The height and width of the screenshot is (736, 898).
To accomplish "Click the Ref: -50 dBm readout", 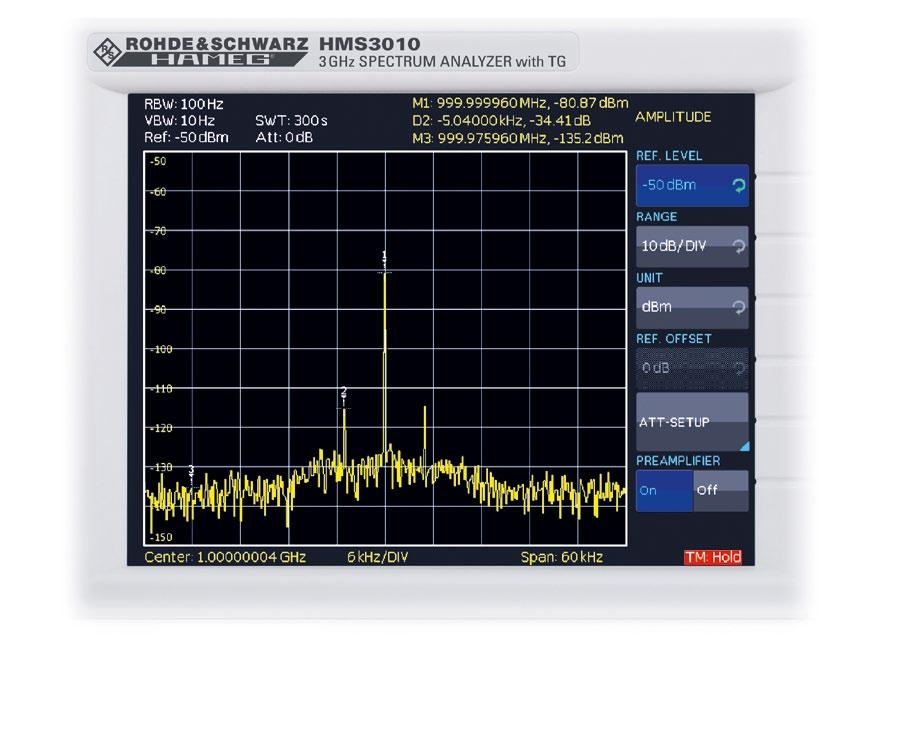I will coord(186,137).
